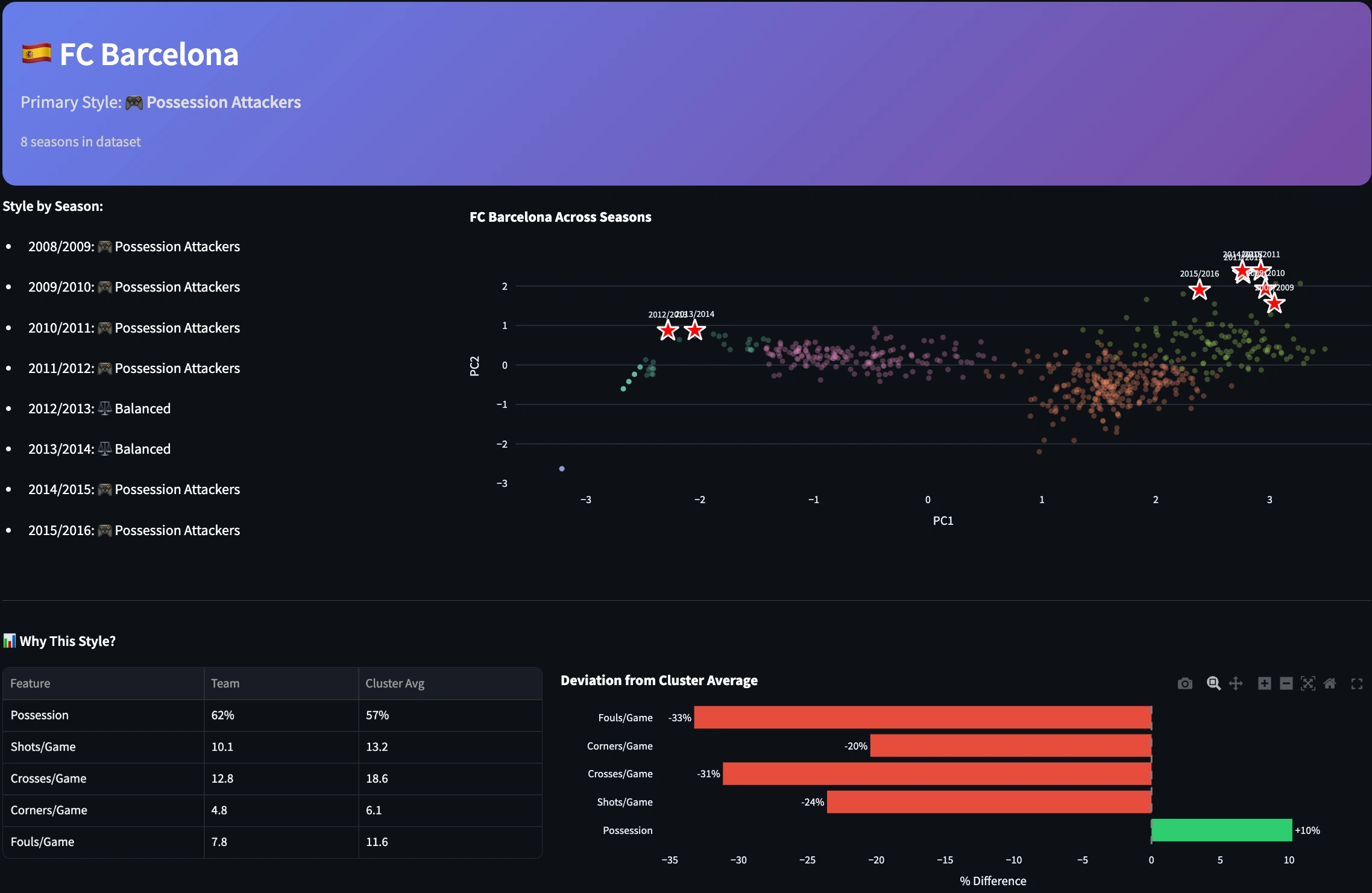Click the Fouls/Game red bar
1372x893 pixels.
922,717
